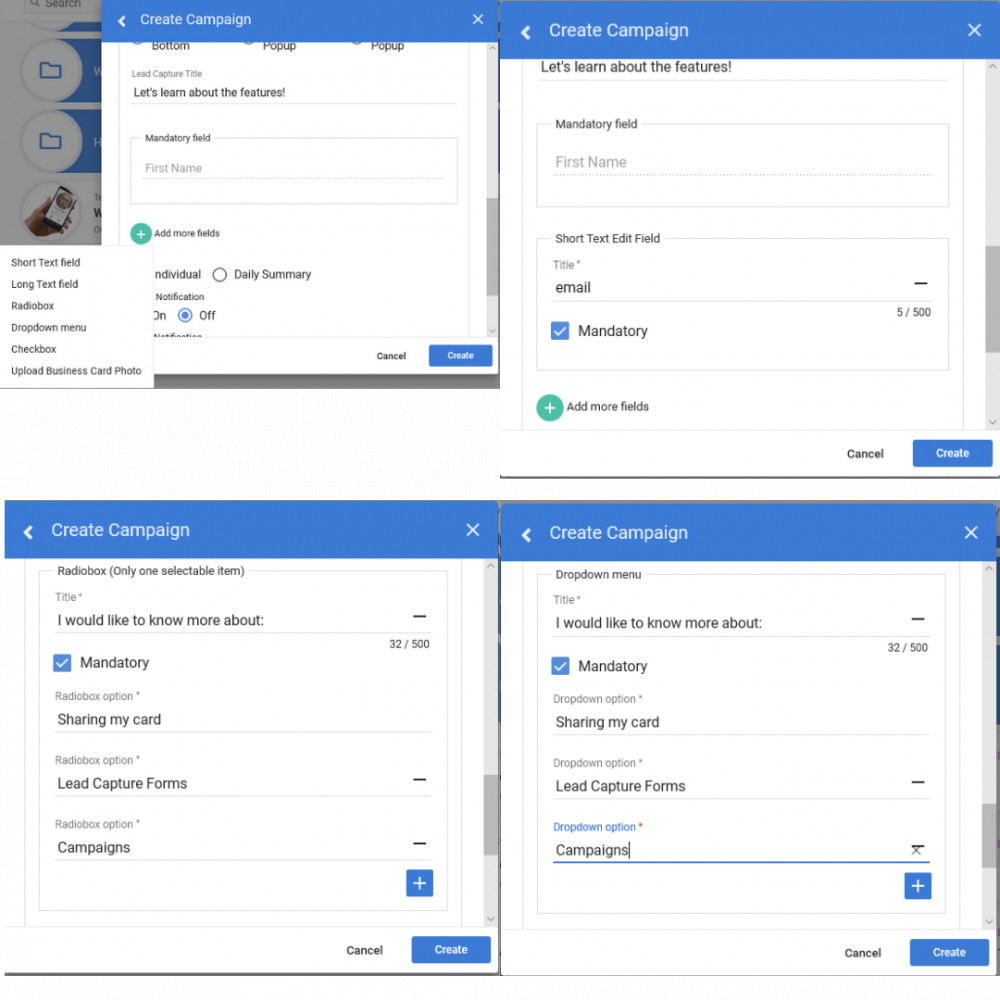The width and height of the screenshot is (1000, 1000).
Task: Select the Daily Summary radio button
Action: point(219,275)
